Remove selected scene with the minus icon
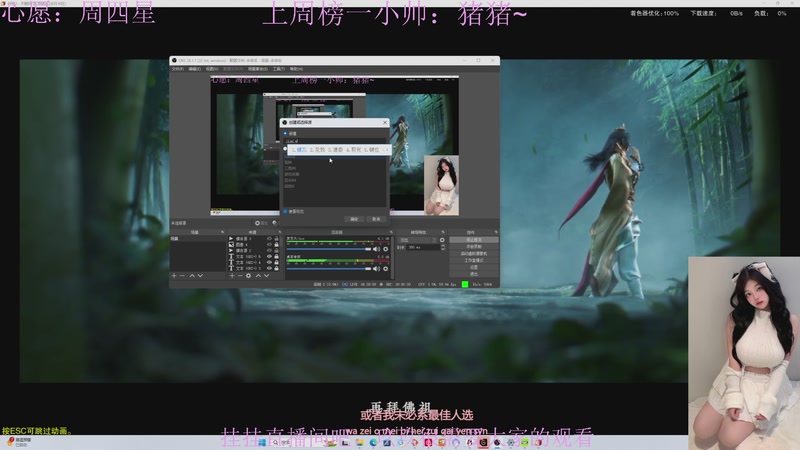The width and height of the screenshot is (800, 450). point(182,276)
